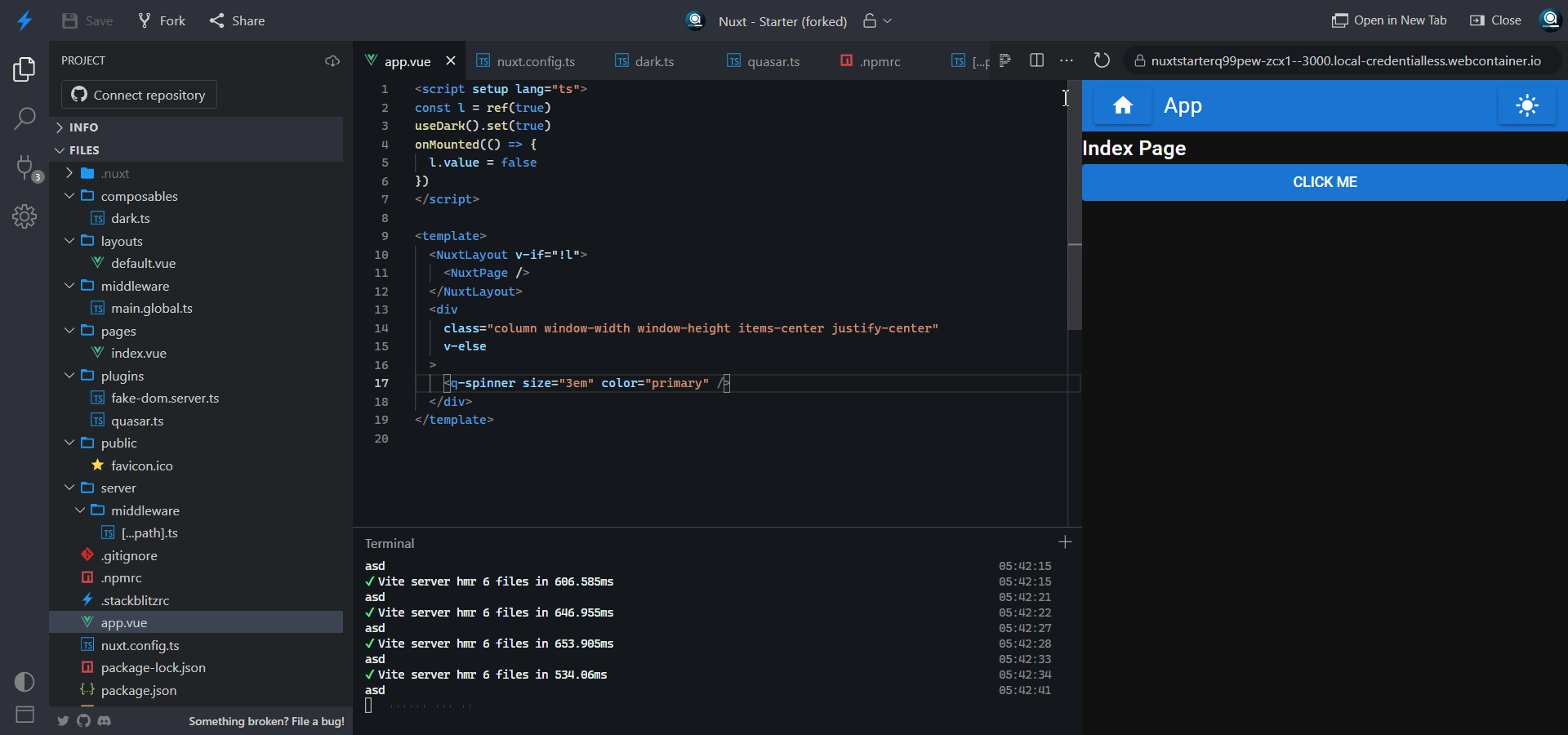Image resolution: width=1568 pixels, height=735 pixels.
Task: Switch to the quasar.ts tab
Action: click(x=773, y=60)
